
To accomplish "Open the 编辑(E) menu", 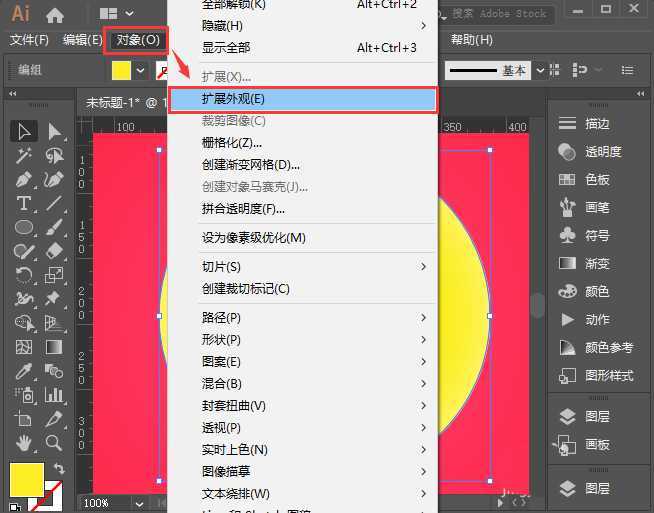I will click(82, 40).
